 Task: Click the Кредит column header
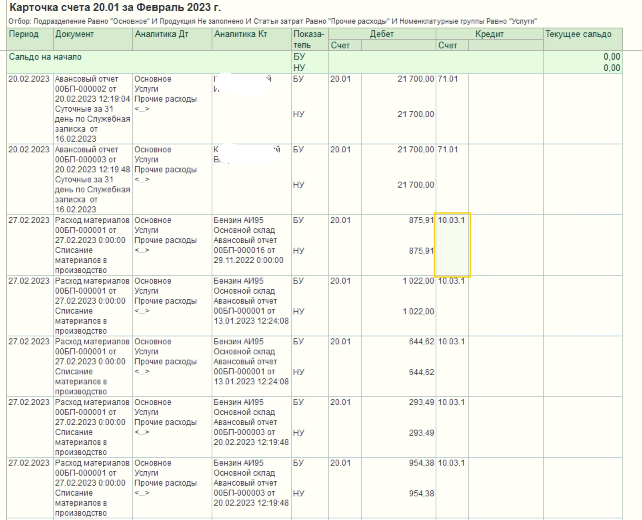pyautogui.click(x=488, y=34)
